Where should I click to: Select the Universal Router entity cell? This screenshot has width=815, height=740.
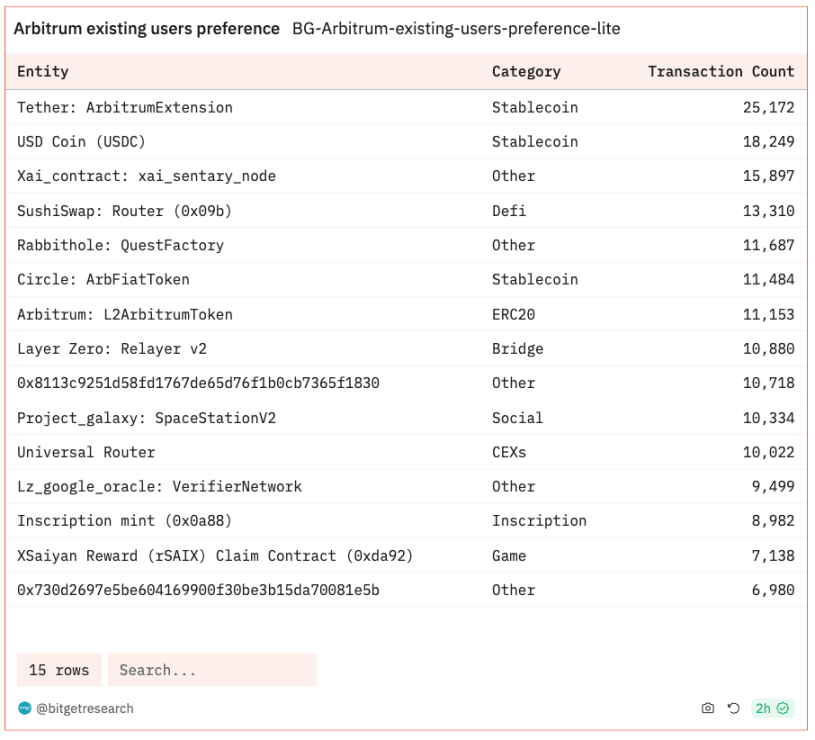pyautogui.click(x=86, y=452)
